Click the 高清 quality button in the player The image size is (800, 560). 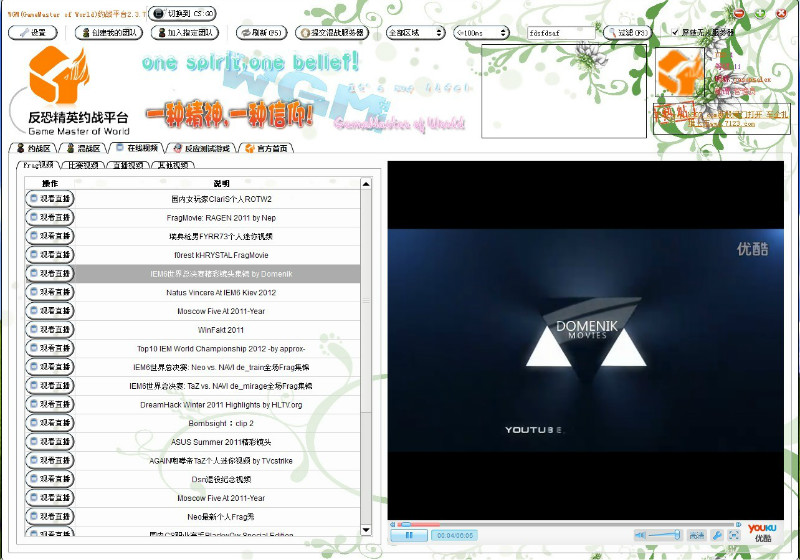(x=696, y=535)
